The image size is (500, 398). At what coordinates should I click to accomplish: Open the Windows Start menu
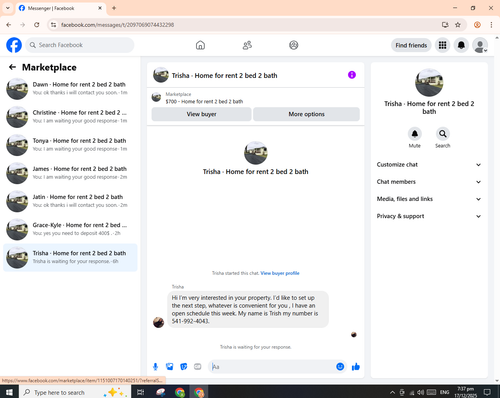9,392
